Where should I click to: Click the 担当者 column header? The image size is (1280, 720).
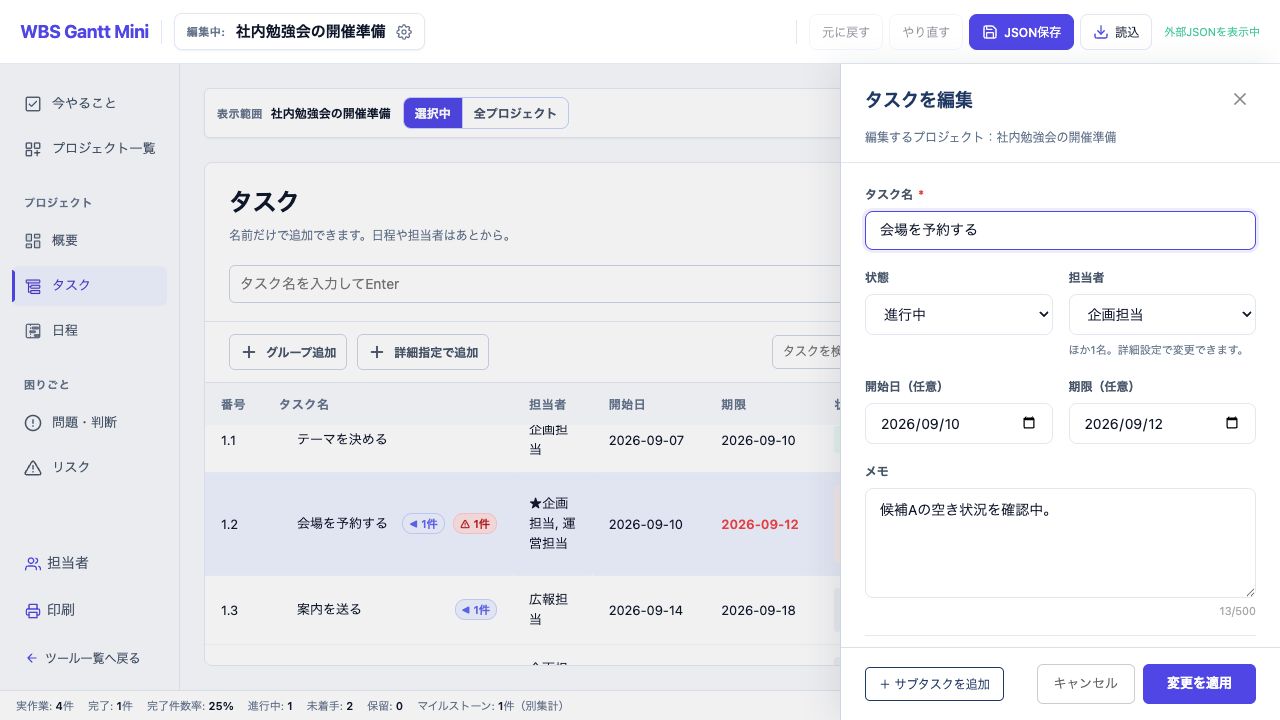547,404
